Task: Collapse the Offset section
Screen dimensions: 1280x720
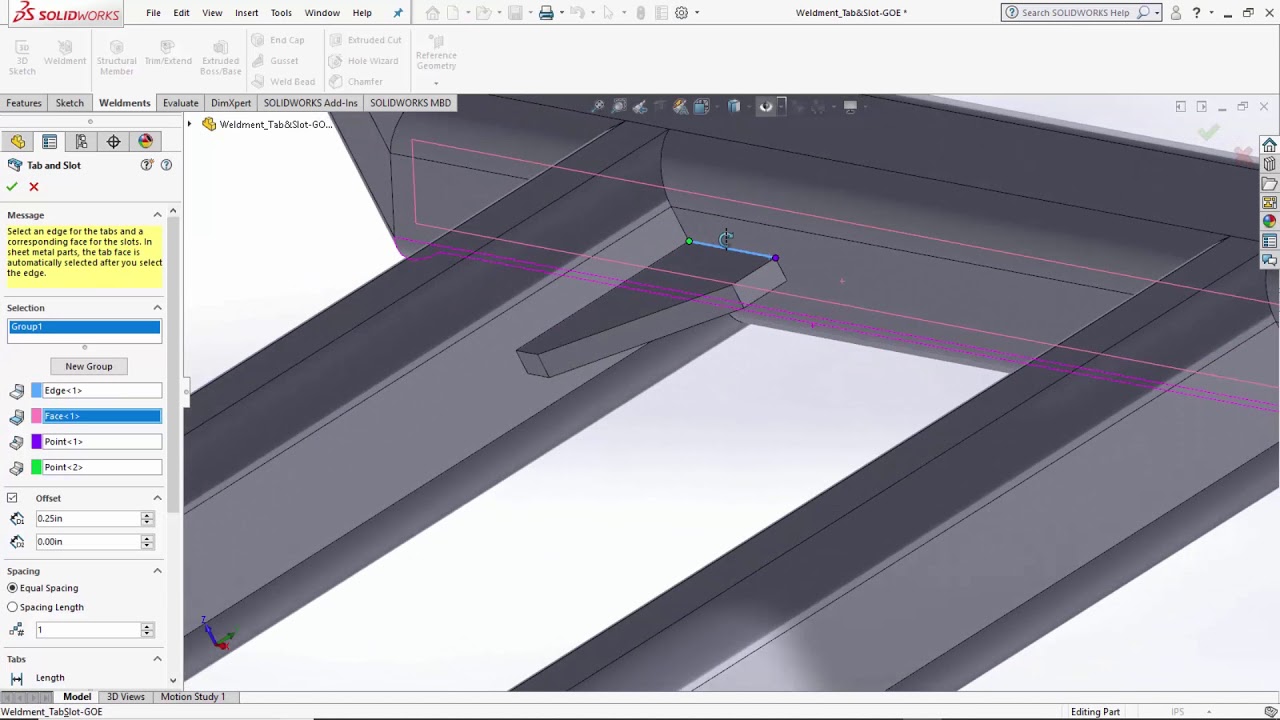Action: click(157, 498)
